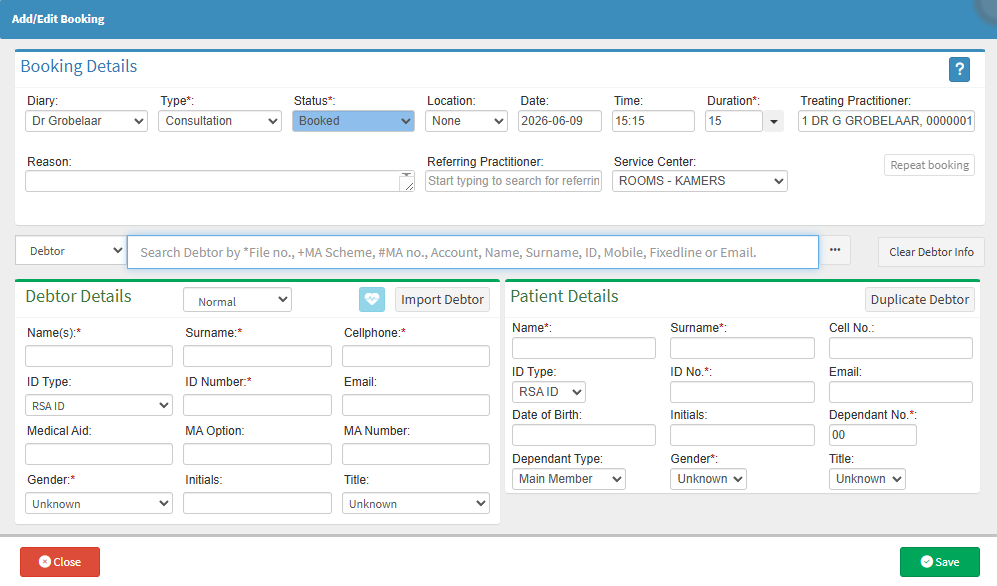
Task: Click the patient ID No. field
Action: coord(742,392)
